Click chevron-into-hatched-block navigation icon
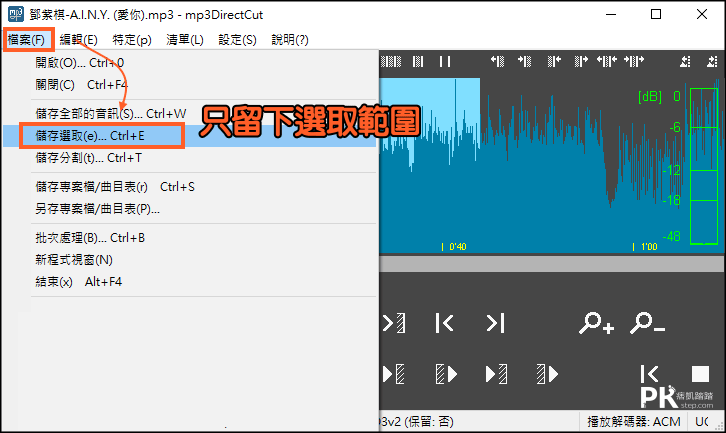Image resolution: width=726 pixels, height=433 pixels. click(394, 323)
